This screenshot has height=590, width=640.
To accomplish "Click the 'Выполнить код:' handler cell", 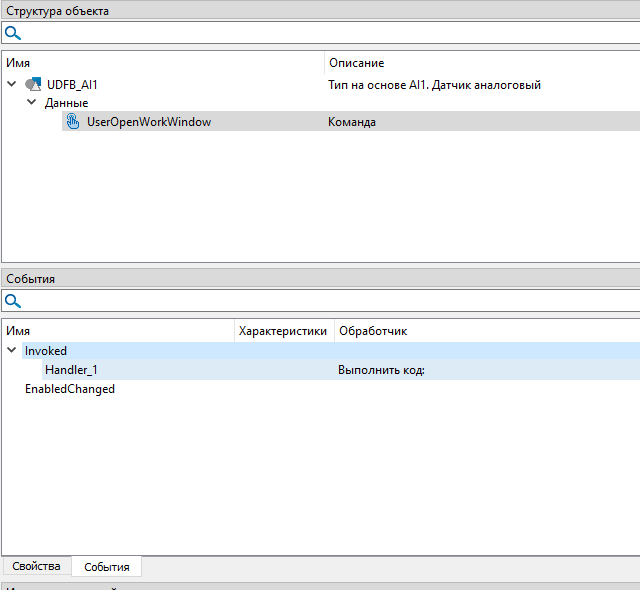I will [x=381, y=370].
